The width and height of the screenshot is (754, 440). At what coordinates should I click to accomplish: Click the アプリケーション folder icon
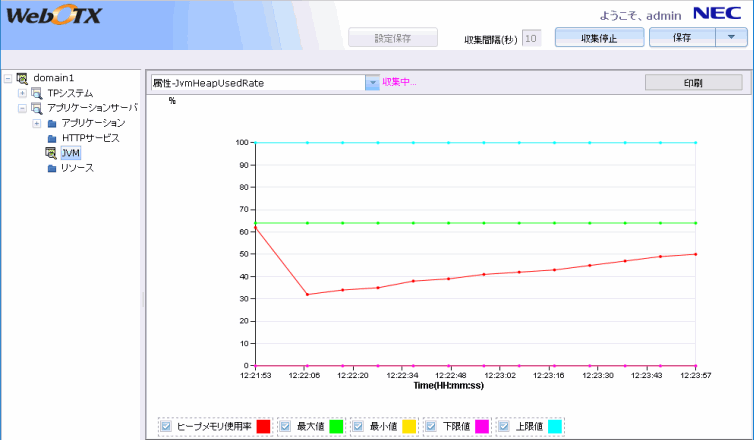[52, 123]
